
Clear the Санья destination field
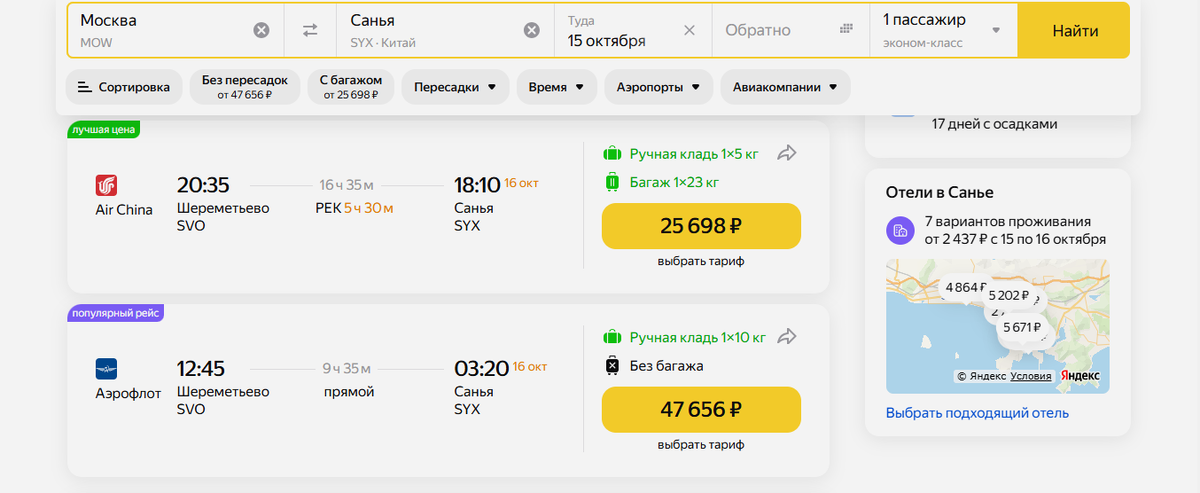pos(532,30)
